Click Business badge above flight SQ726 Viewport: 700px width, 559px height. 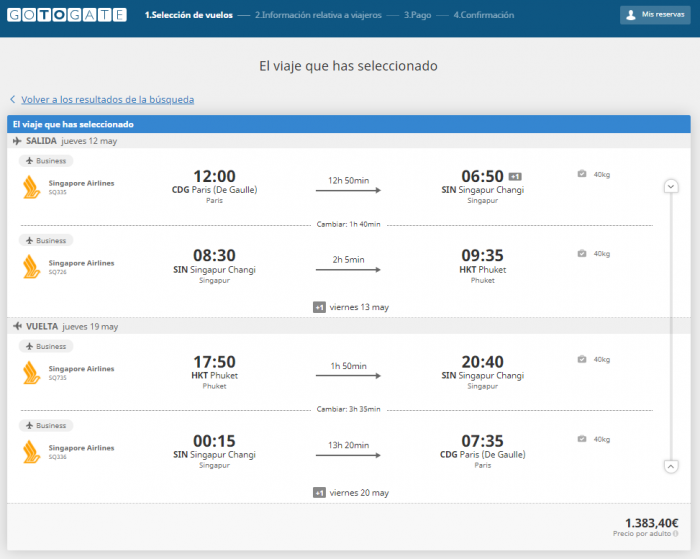pyautogui.click(x=46, y=240)
